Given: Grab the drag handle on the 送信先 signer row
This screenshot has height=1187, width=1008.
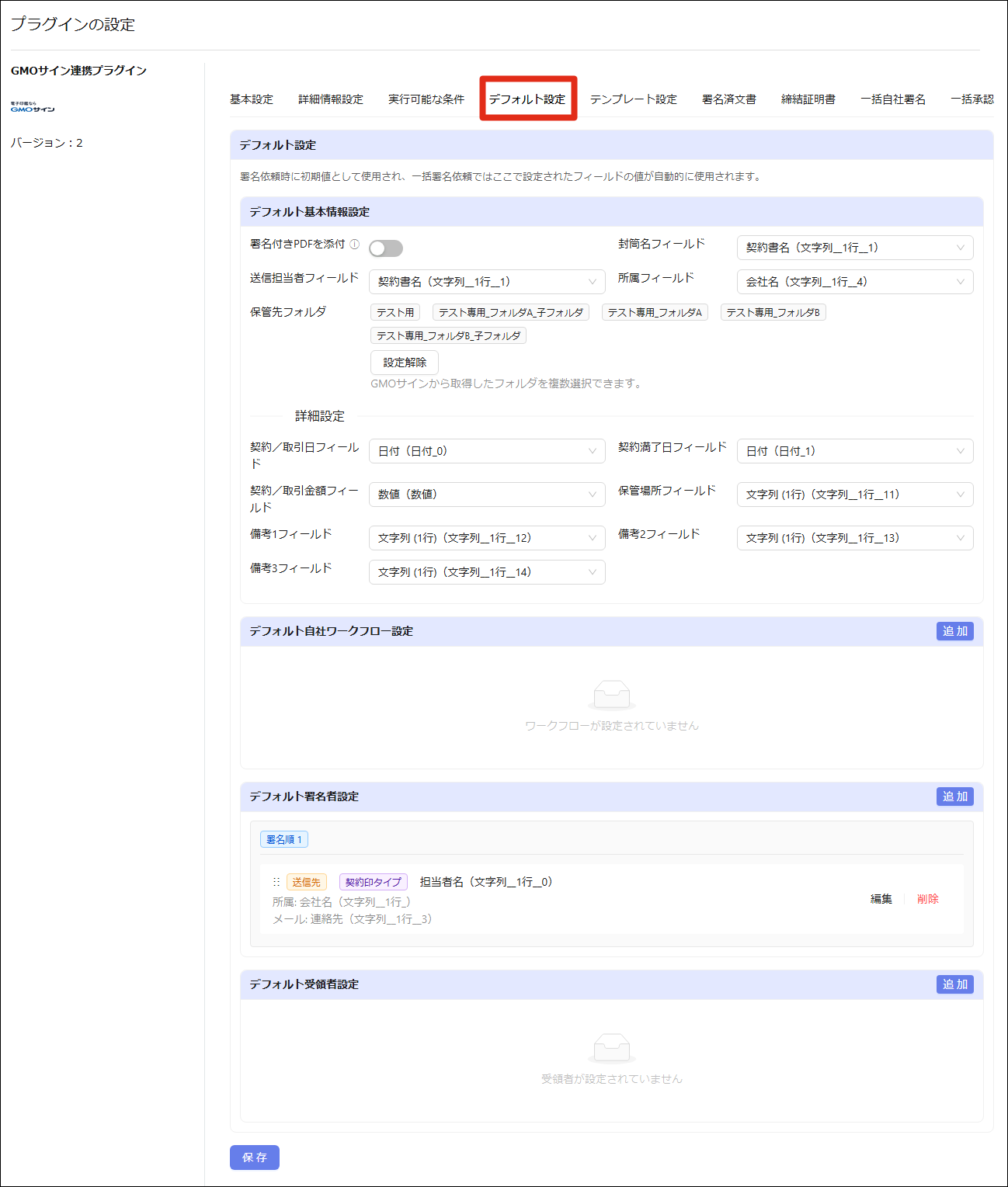Looking at the screenshot, I should [276, 882].
